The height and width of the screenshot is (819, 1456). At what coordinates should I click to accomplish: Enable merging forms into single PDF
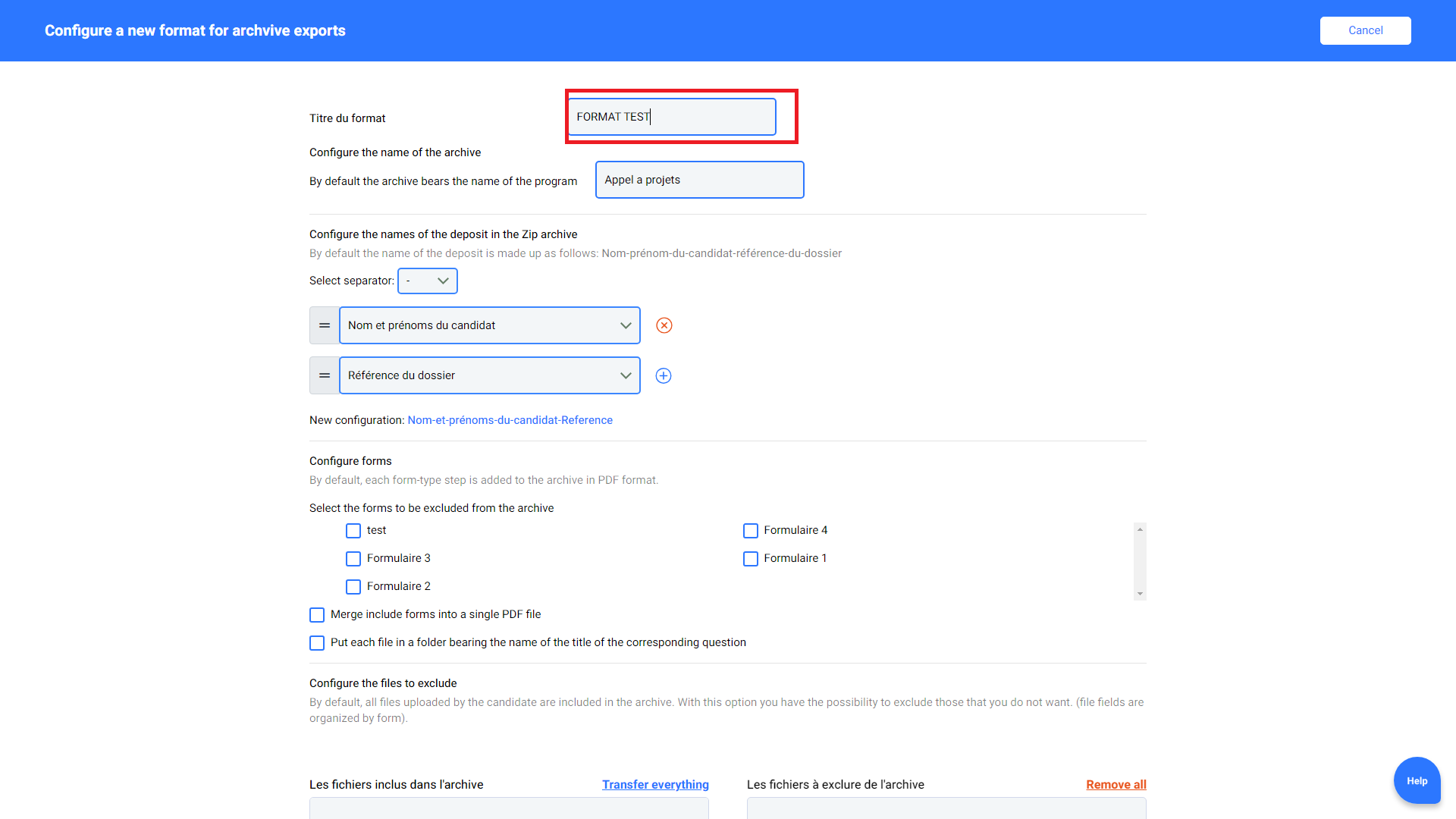pyautogui.click(x=317, y=615)
